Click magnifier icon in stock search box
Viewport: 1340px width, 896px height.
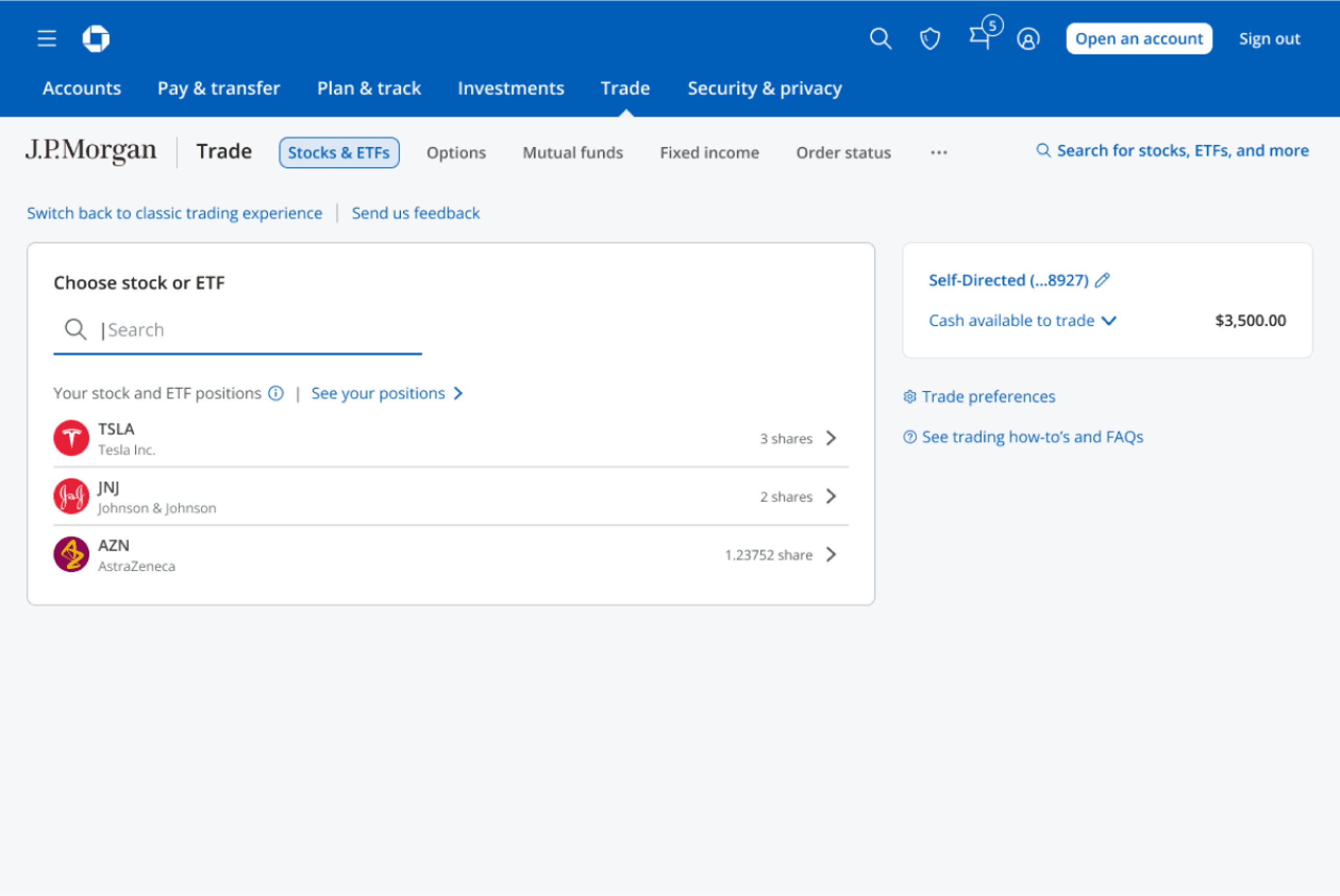pos(75,330)
